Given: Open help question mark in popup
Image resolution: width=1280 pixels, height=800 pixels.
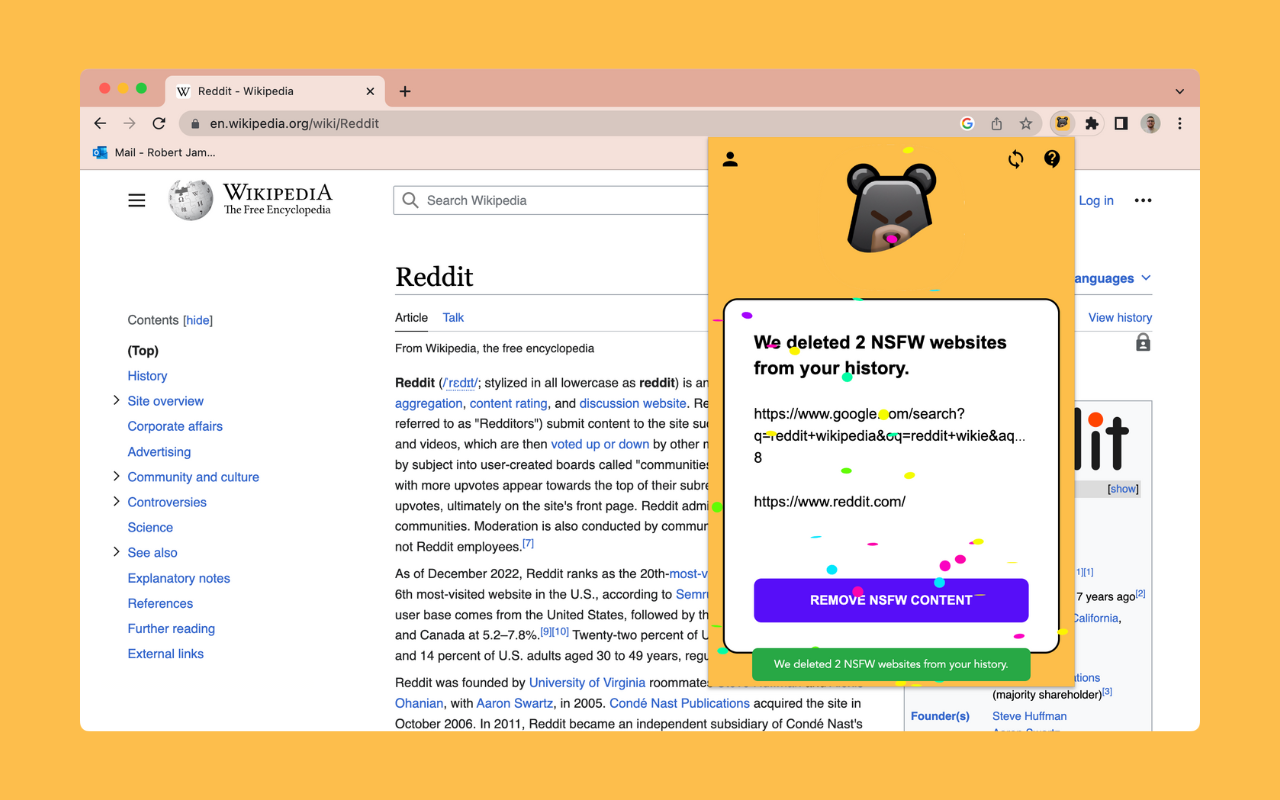Looking at the screenshot, I should 1052,158.
